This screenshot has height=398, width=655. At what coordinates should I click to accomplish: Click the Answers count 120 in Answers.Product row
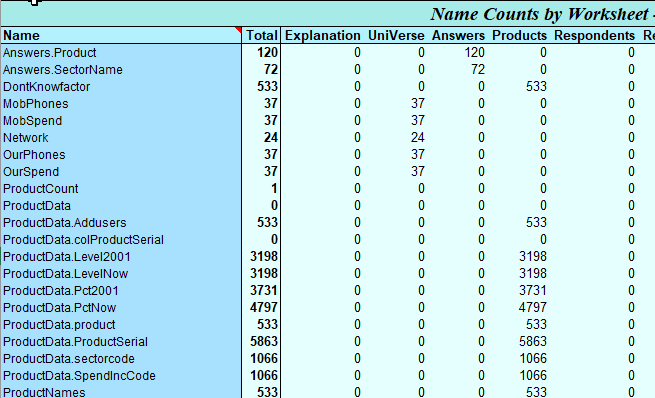pyautogui.click(x=475, y=53)
